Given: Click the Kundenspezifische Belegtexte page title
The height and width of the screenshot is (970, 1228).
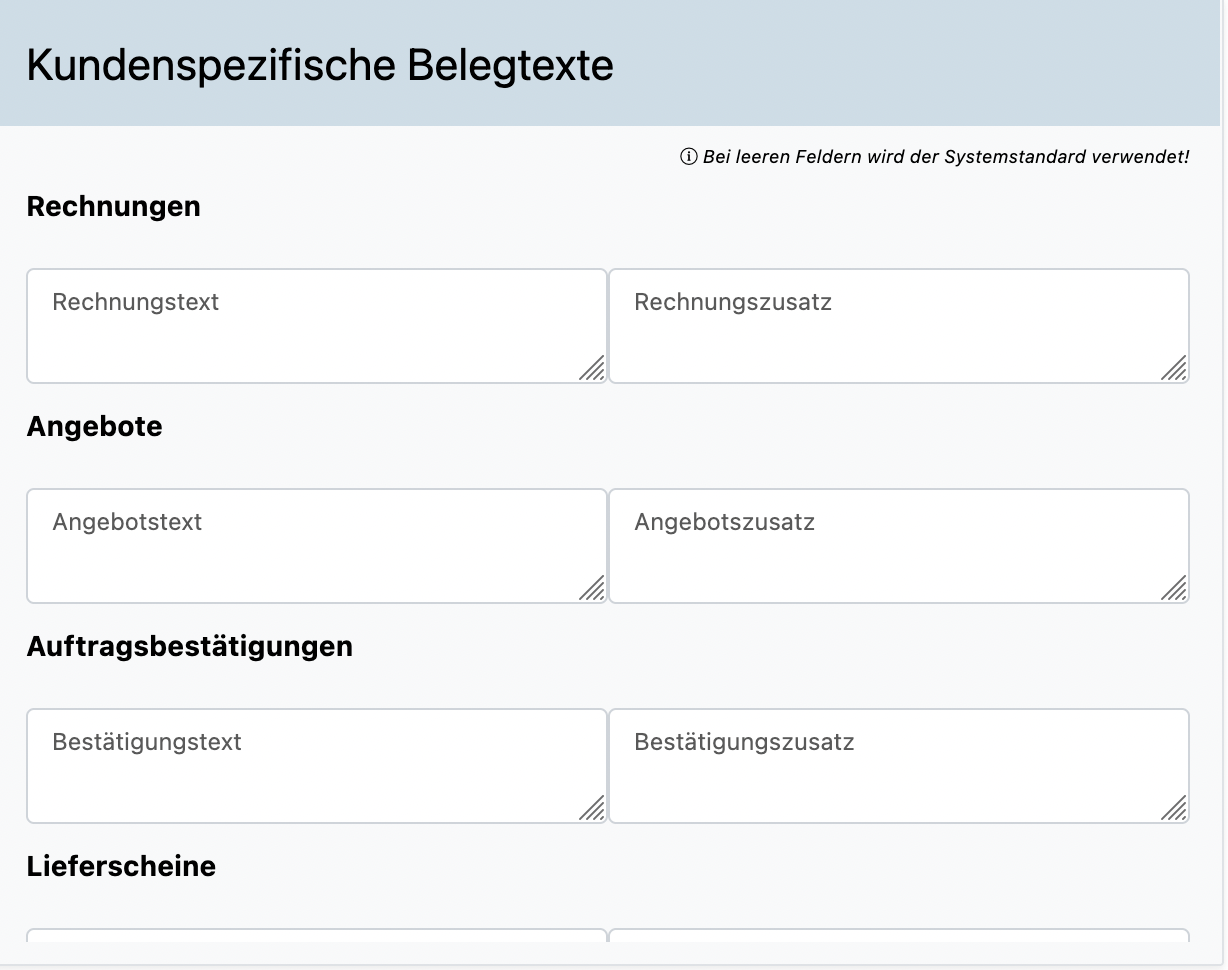Looking at the screenshot, I should point(320,66).
